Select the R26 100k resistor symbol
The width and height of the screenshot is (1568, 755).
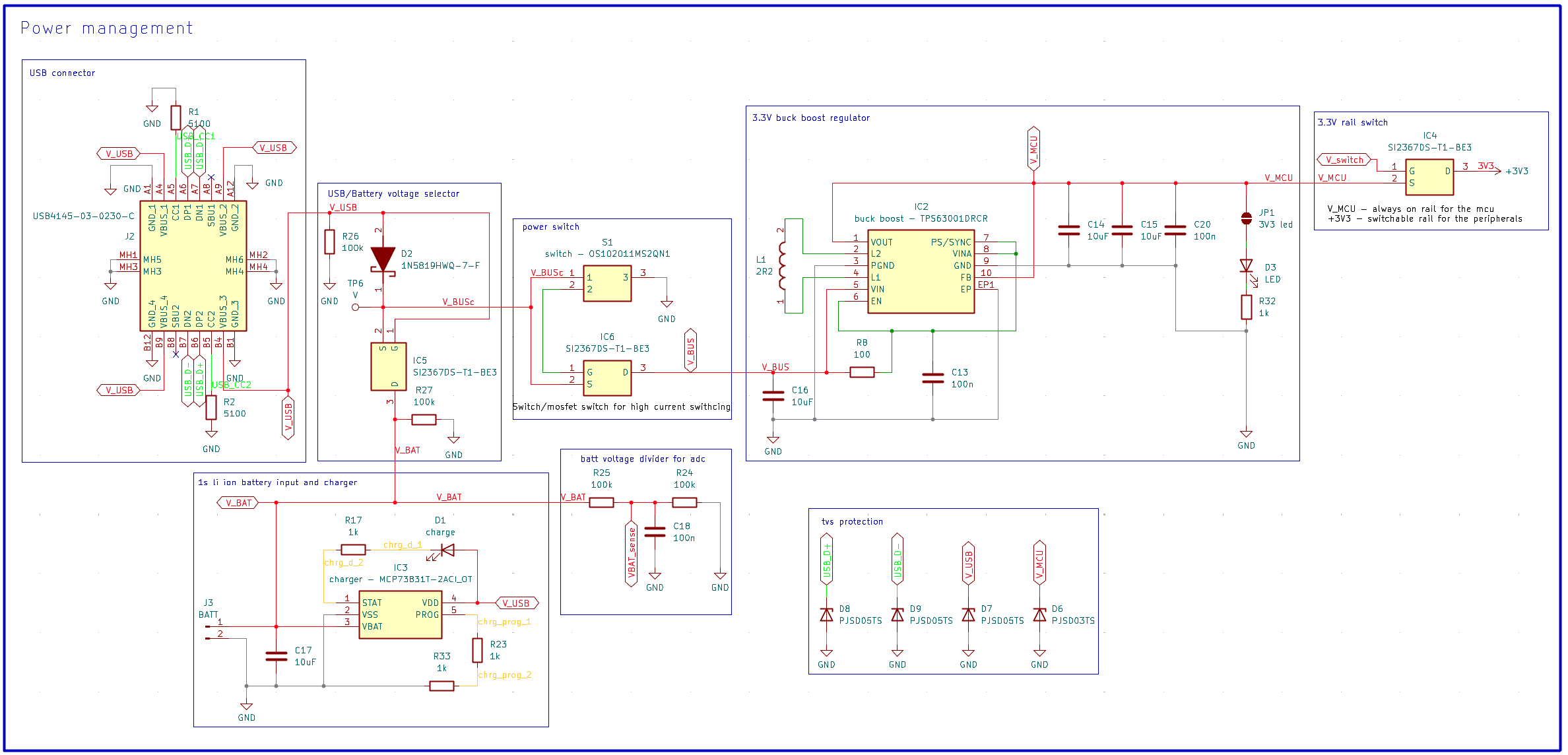coord(329,242)
